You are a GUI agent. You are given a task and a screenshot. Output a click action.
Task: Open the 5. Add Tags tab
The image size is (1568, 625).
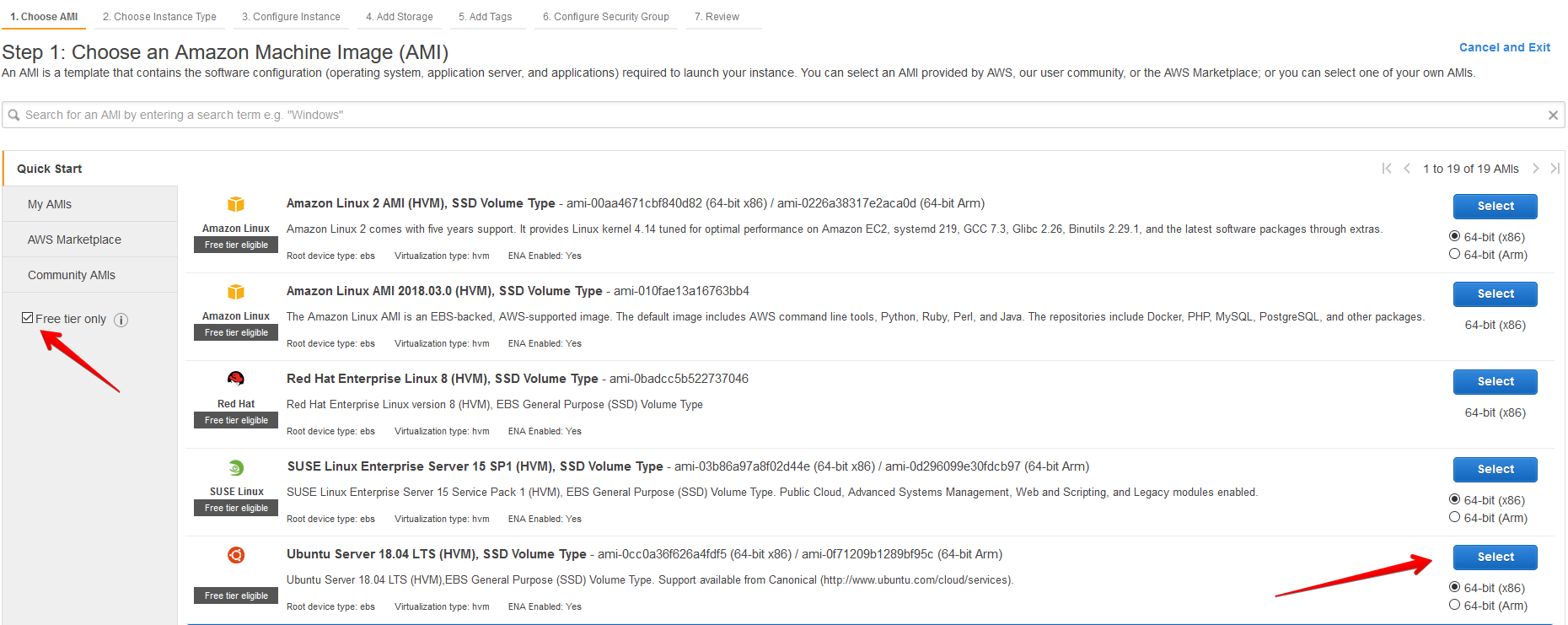point(486,17)
